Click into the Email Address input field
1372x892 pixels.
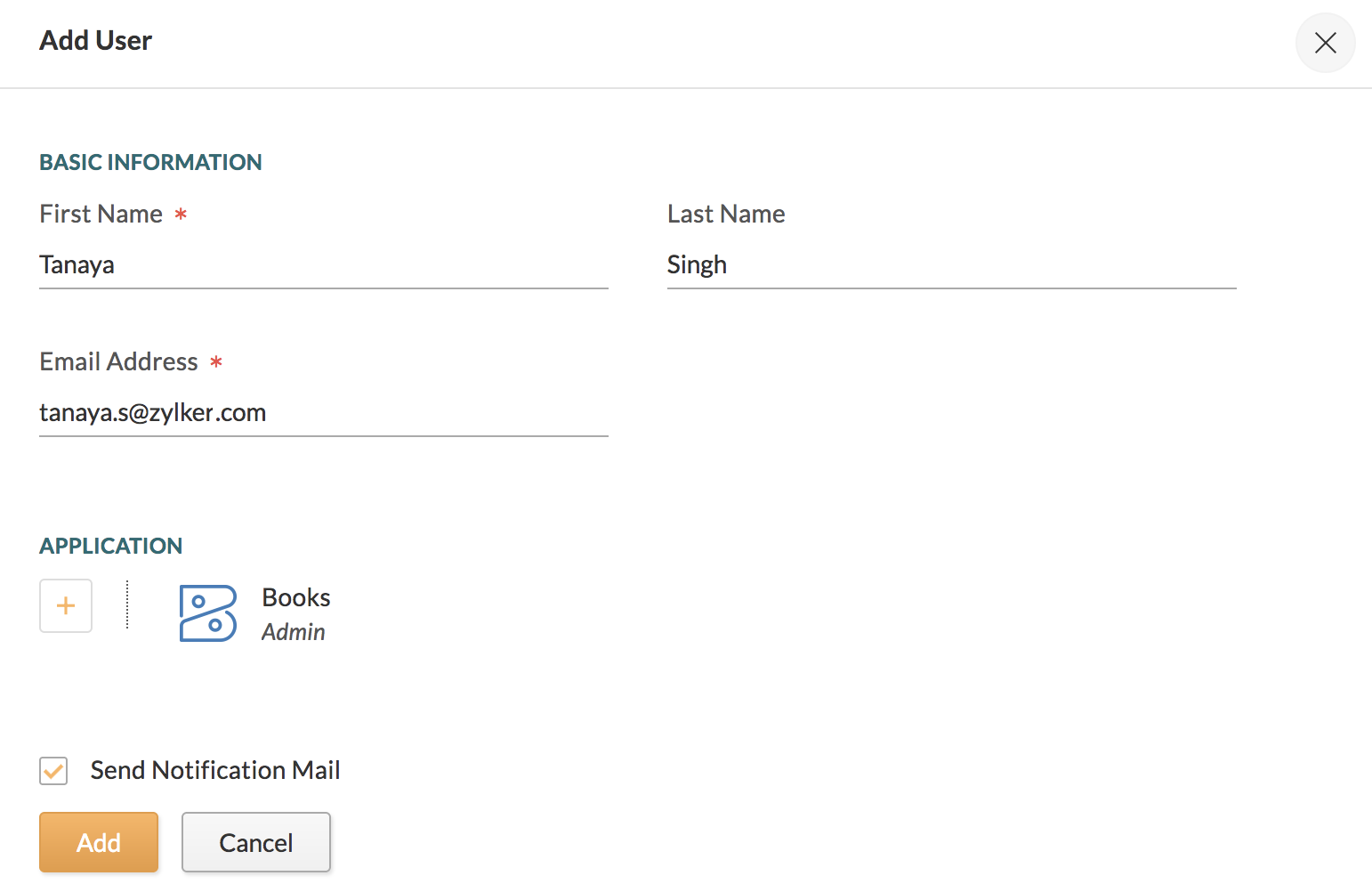323,413
